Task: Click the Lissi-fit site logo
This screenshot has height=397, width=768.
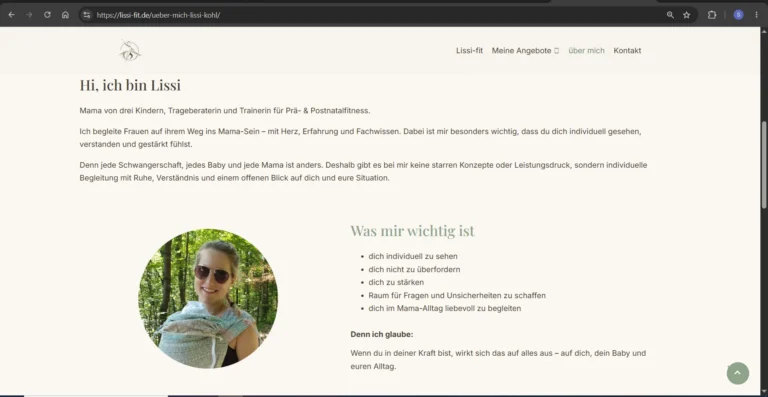Action: [130, 50]
